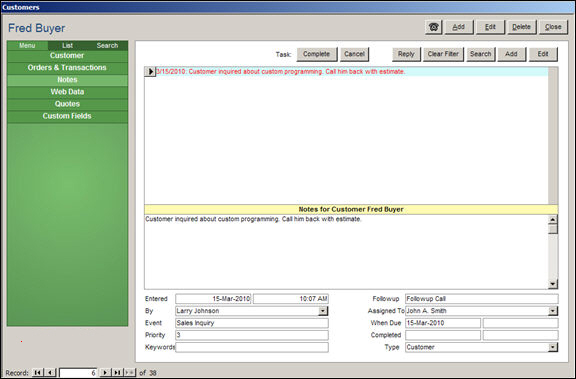Go to next record arrow
576x379 pixels.
click(x=105, y=372)
